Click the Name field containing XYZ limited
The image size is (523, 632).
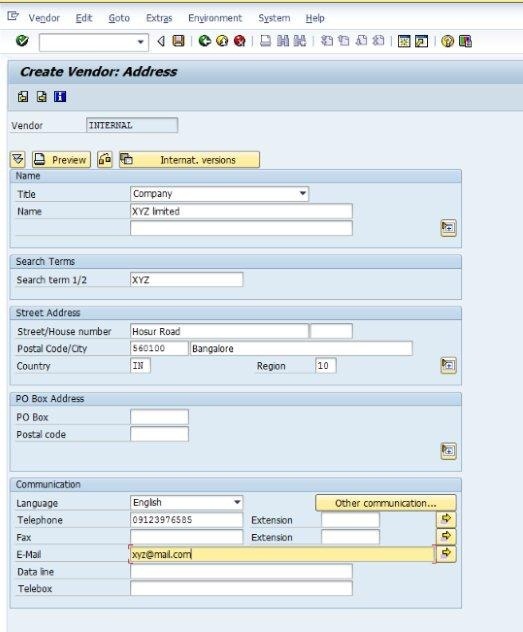(241, 211)
